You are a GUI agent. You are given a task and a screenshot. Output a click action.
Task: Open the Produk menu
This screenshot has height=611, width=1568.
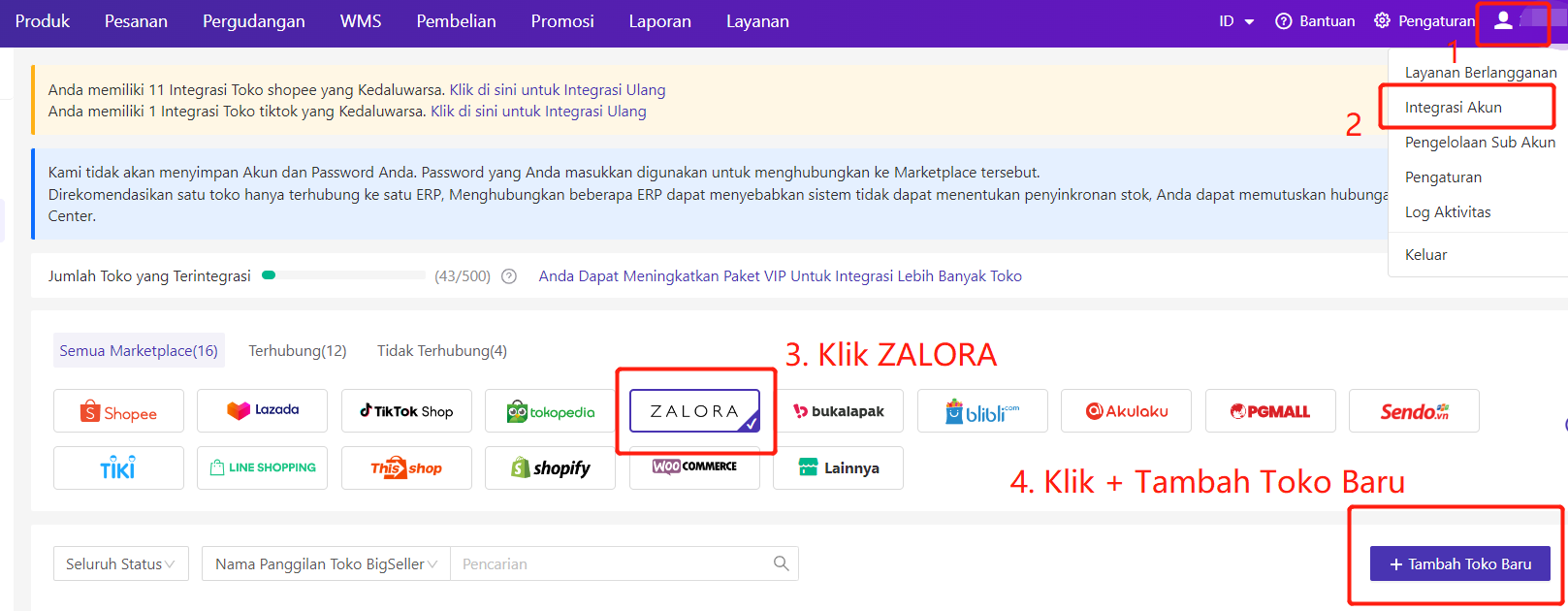click(43, 21)
